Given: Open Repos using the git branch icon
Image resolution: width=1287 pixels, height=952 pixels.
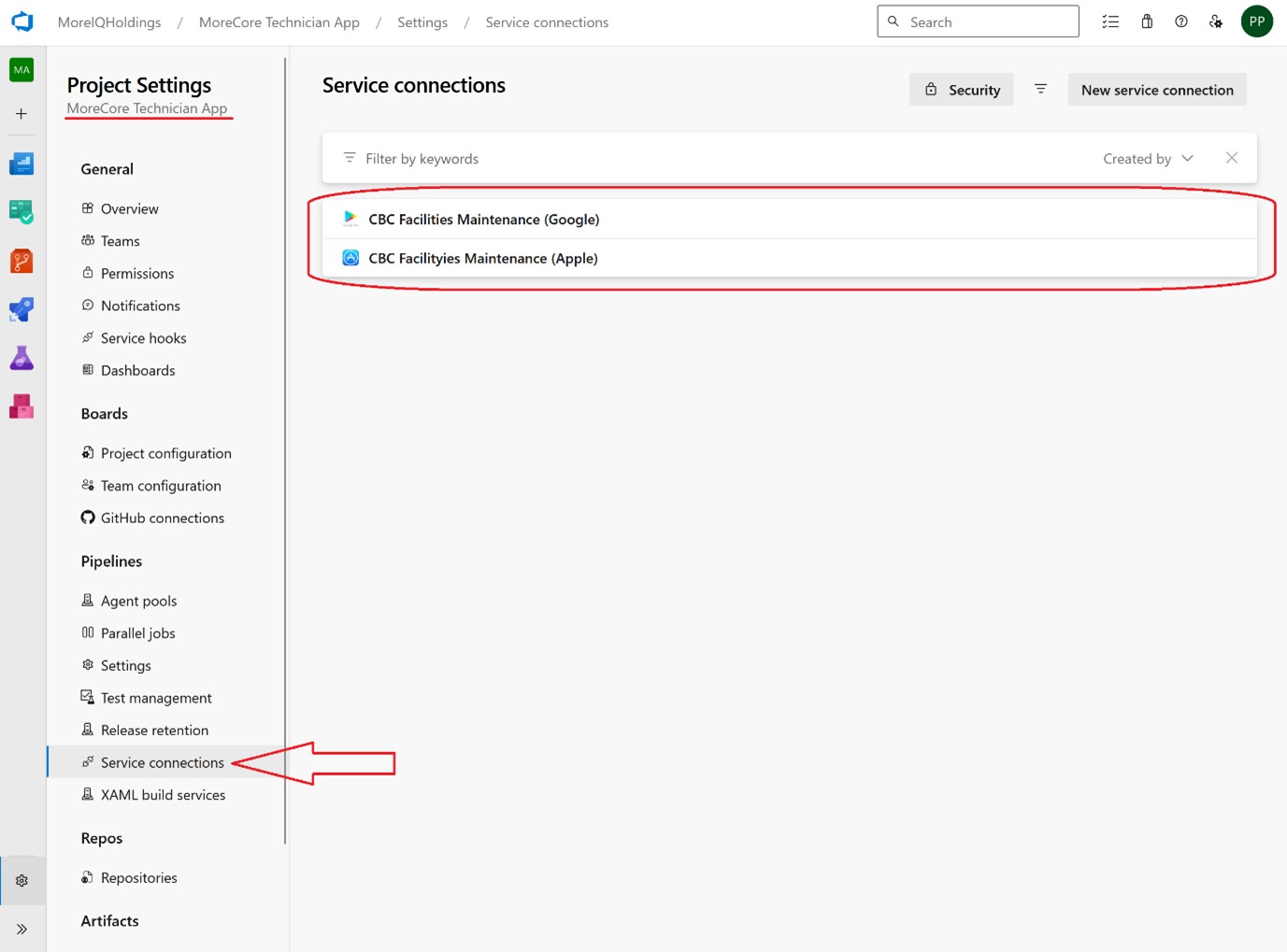Looking at the screenshot, I should tap(21, 261).
